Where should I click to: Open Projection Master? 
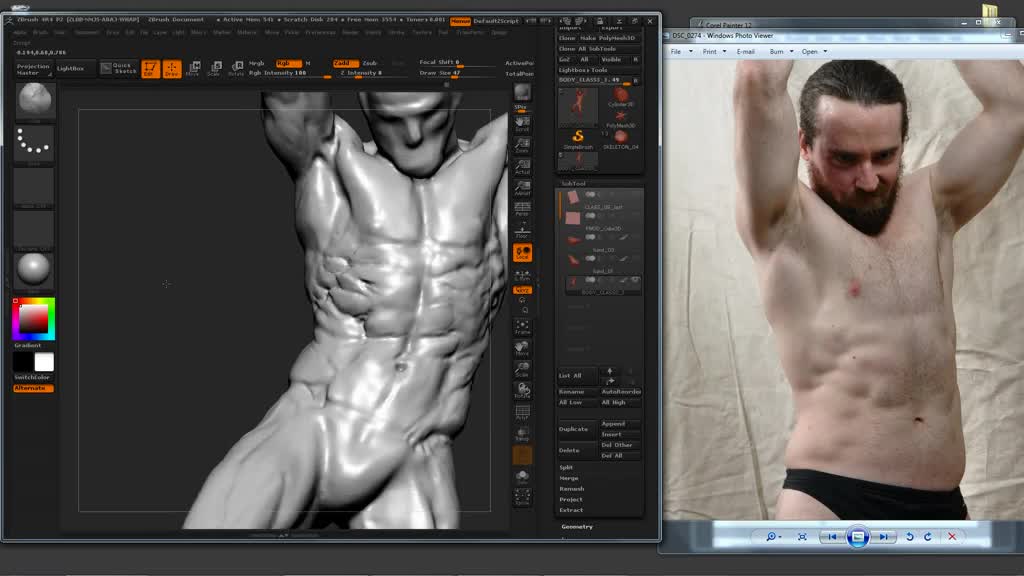(x=33, y=69)
